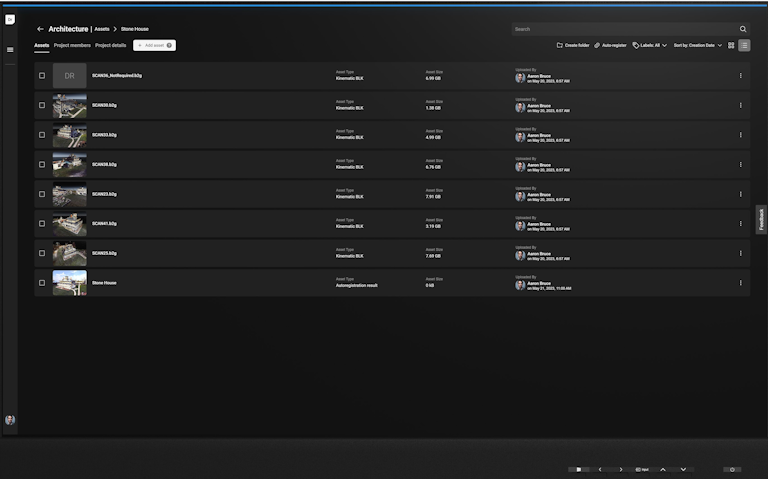Open the Project details tab
This screenshot has width=768, height=479.
point(111,45)
